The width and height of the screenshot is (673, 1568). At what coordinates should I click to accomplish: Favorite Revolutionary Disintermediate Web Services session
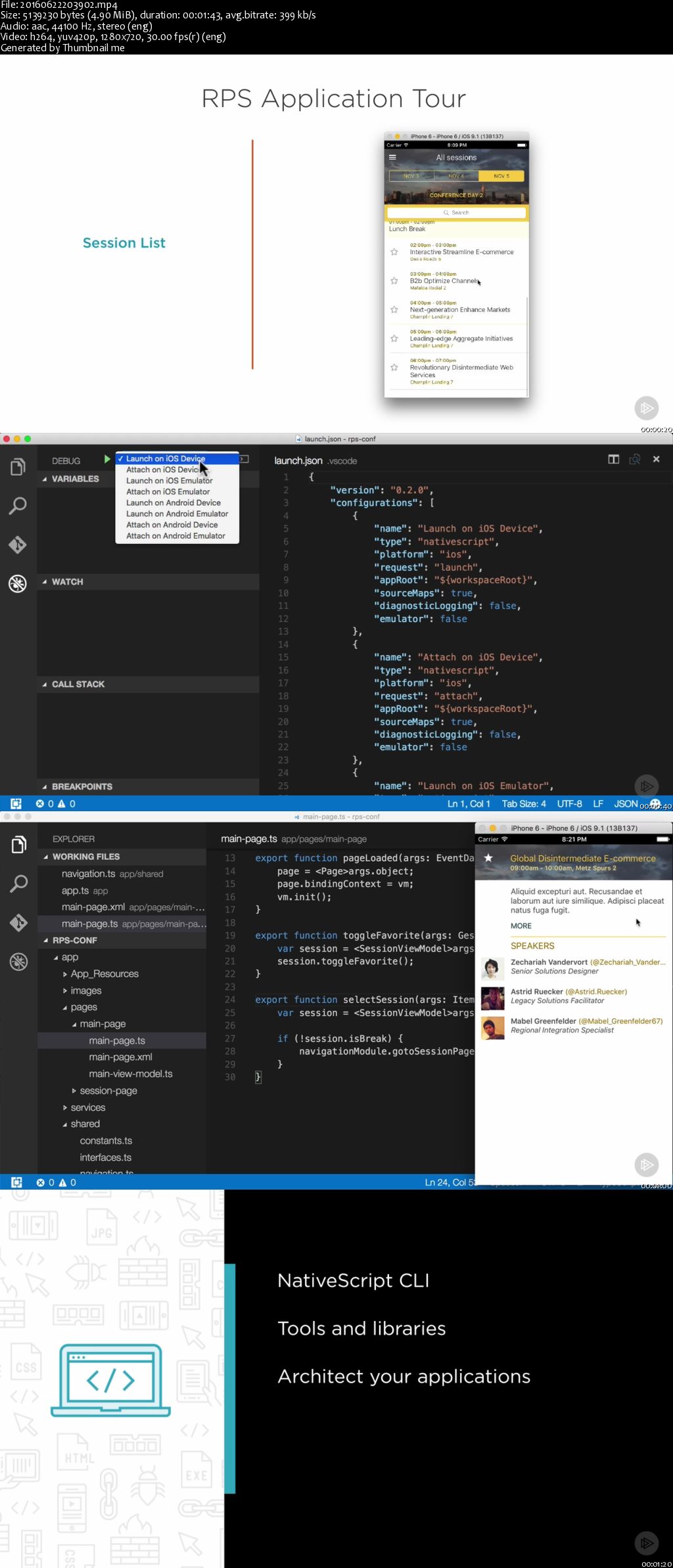pos(394,368)
